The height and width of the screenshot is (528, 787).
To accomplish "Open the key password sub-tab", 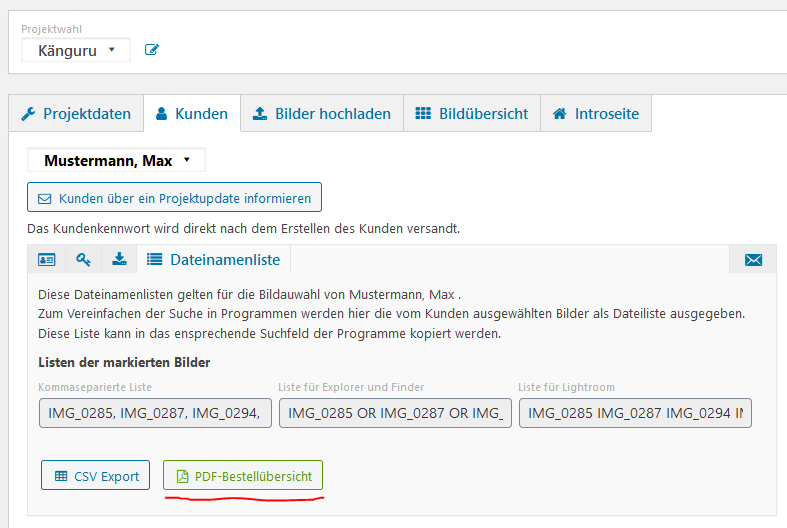I will click(x=83, y=260).
